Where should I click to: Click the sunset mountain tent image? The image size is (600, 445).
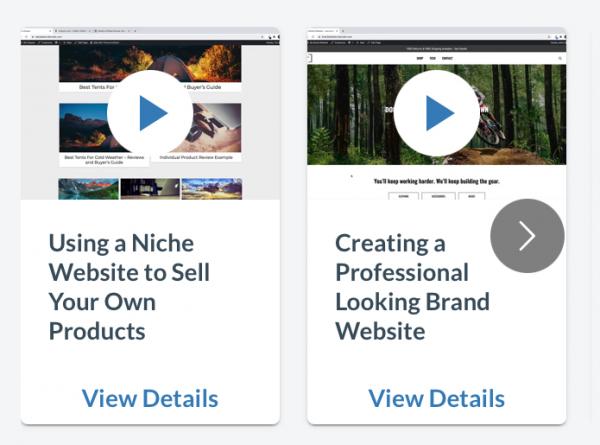tap(84, 128)
